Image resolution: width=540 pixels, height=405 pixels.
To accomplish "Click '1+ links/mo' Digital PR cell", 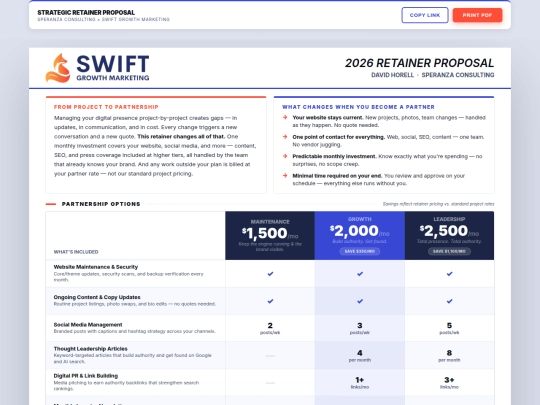I will click(360, 383).
